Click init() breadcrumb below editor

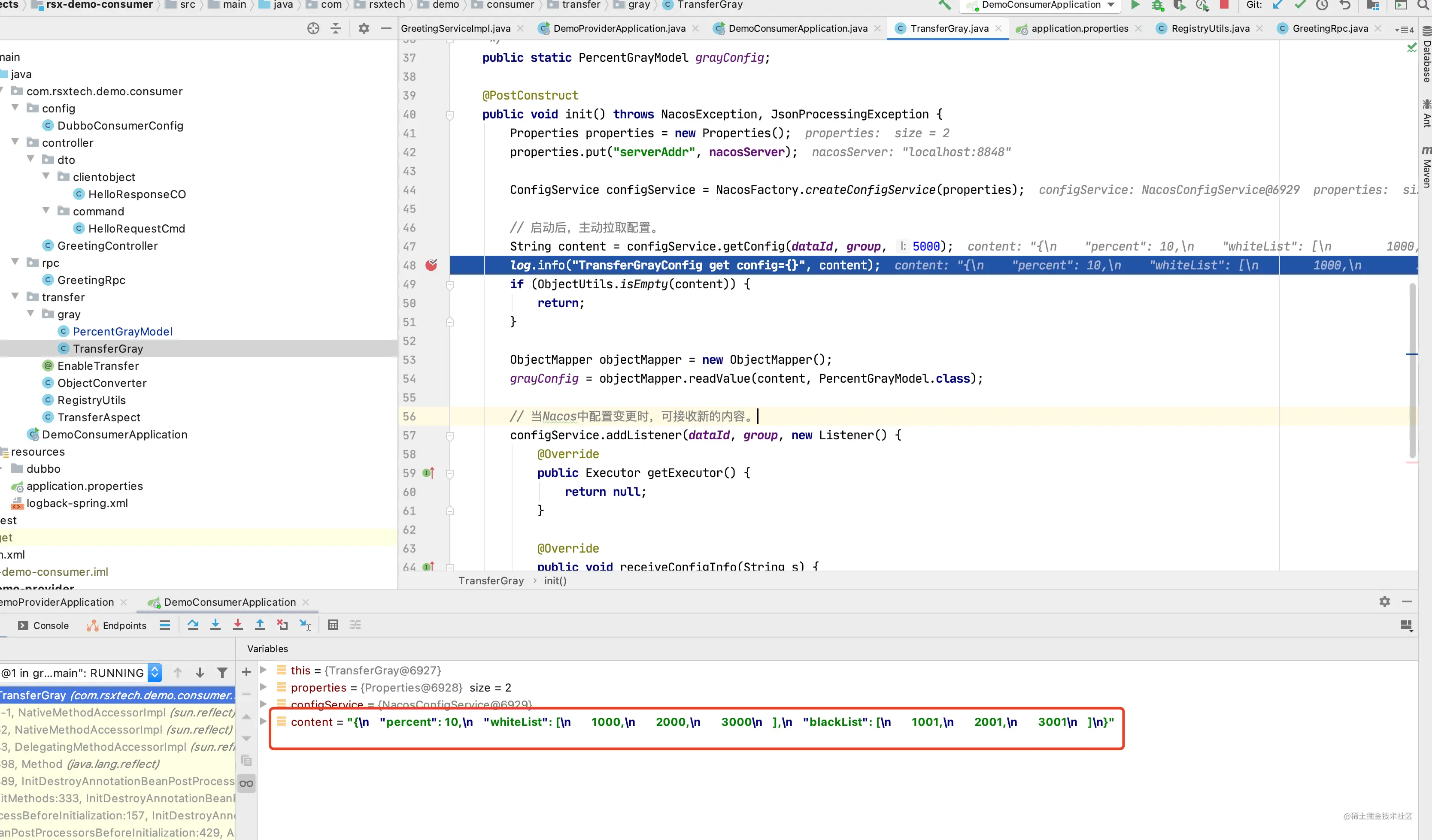click(555, 580)
